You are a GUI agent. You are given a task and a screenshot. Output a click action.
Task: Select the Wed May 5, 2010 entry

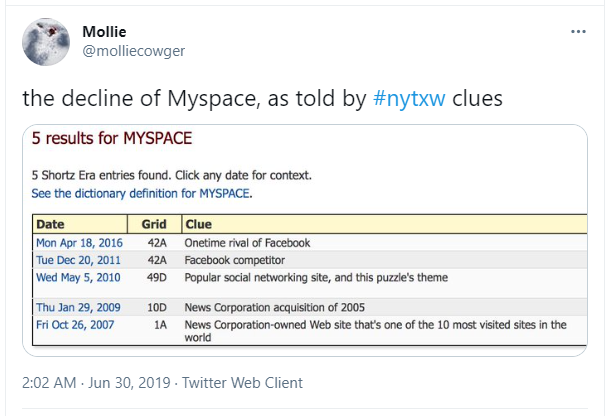(x=79, y=277)
